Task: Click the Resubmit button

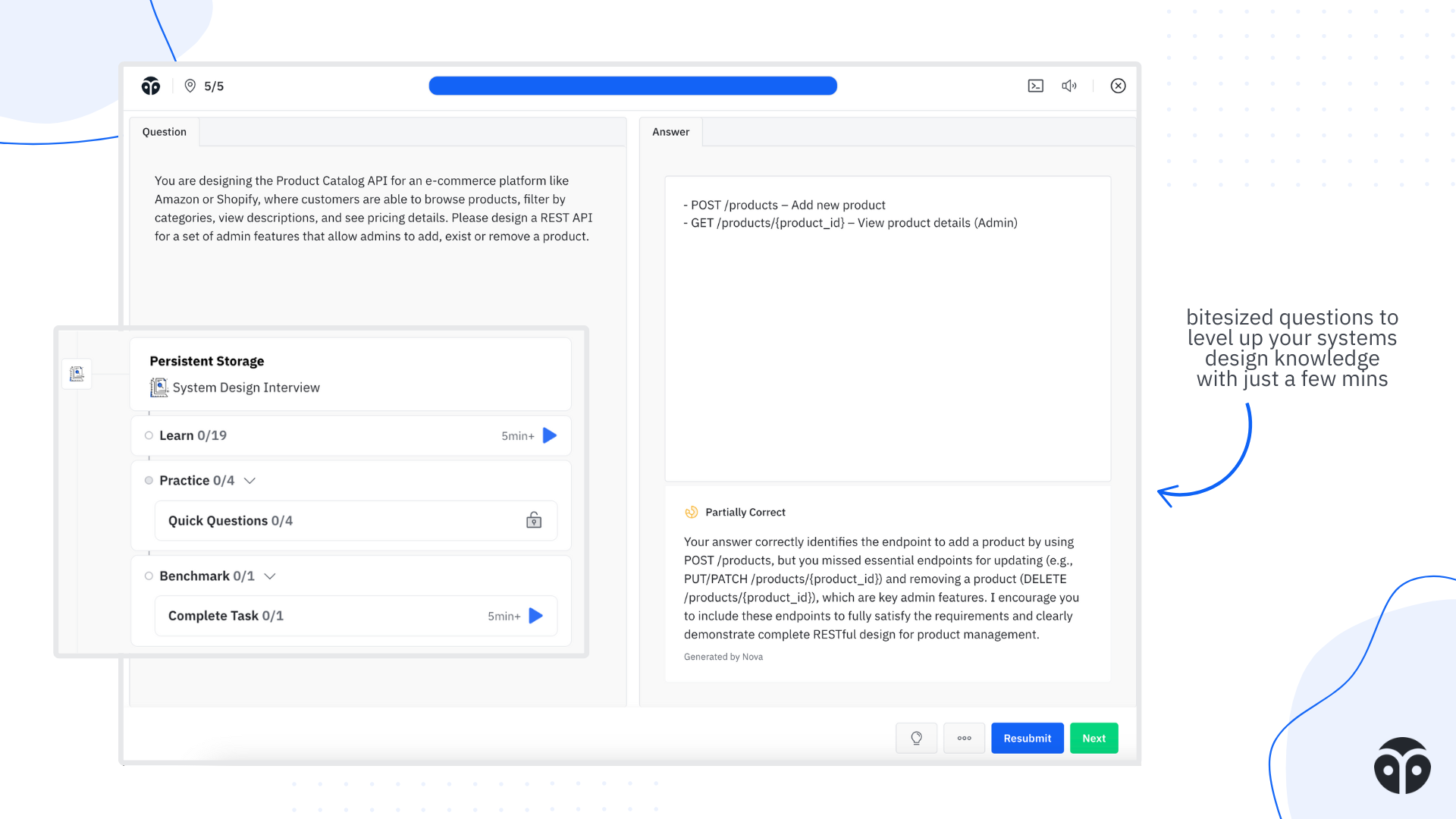Action: 1027,738
